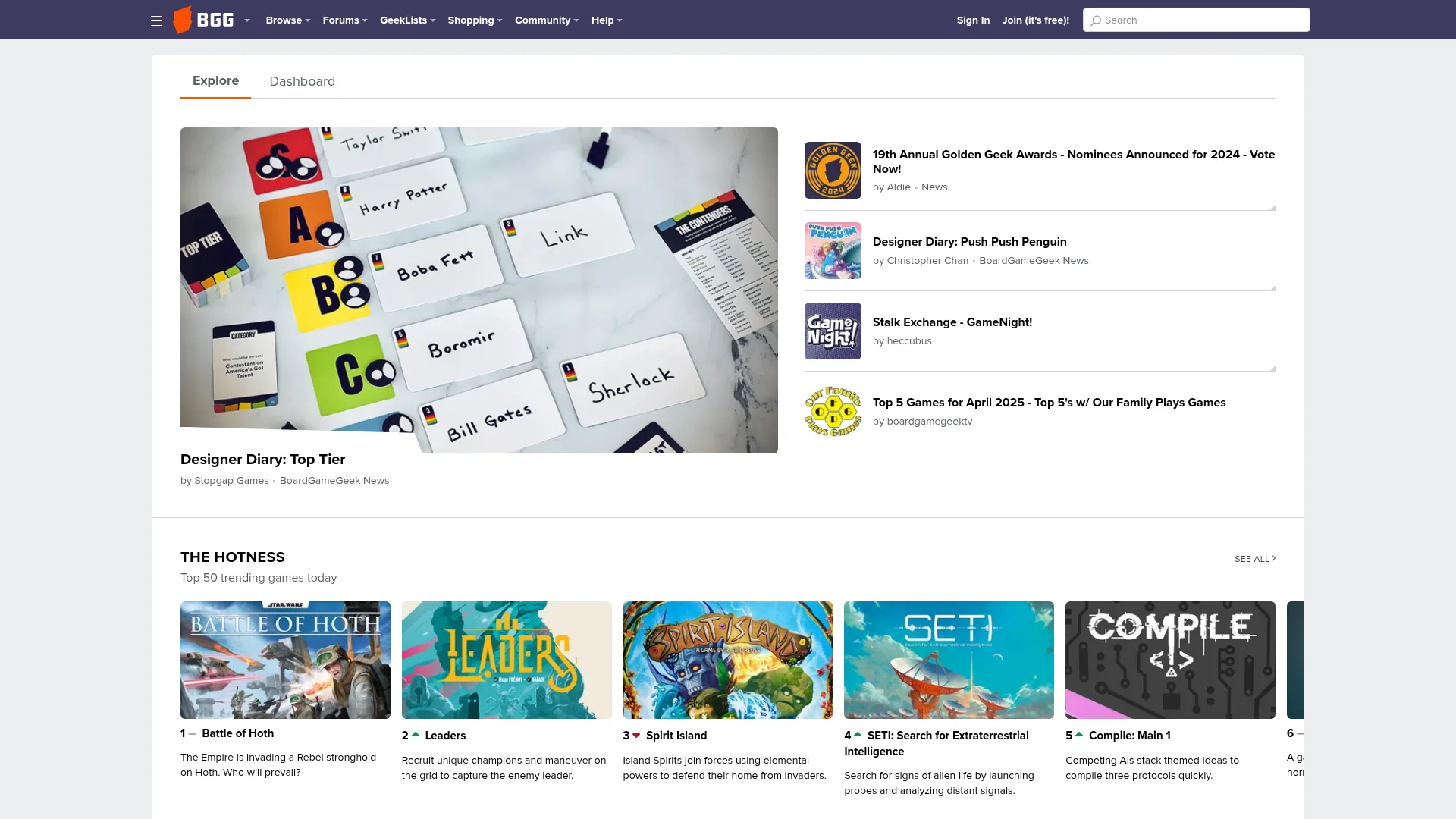Expand the GeekLists menu
The image size is (1456, 819).
408,20
